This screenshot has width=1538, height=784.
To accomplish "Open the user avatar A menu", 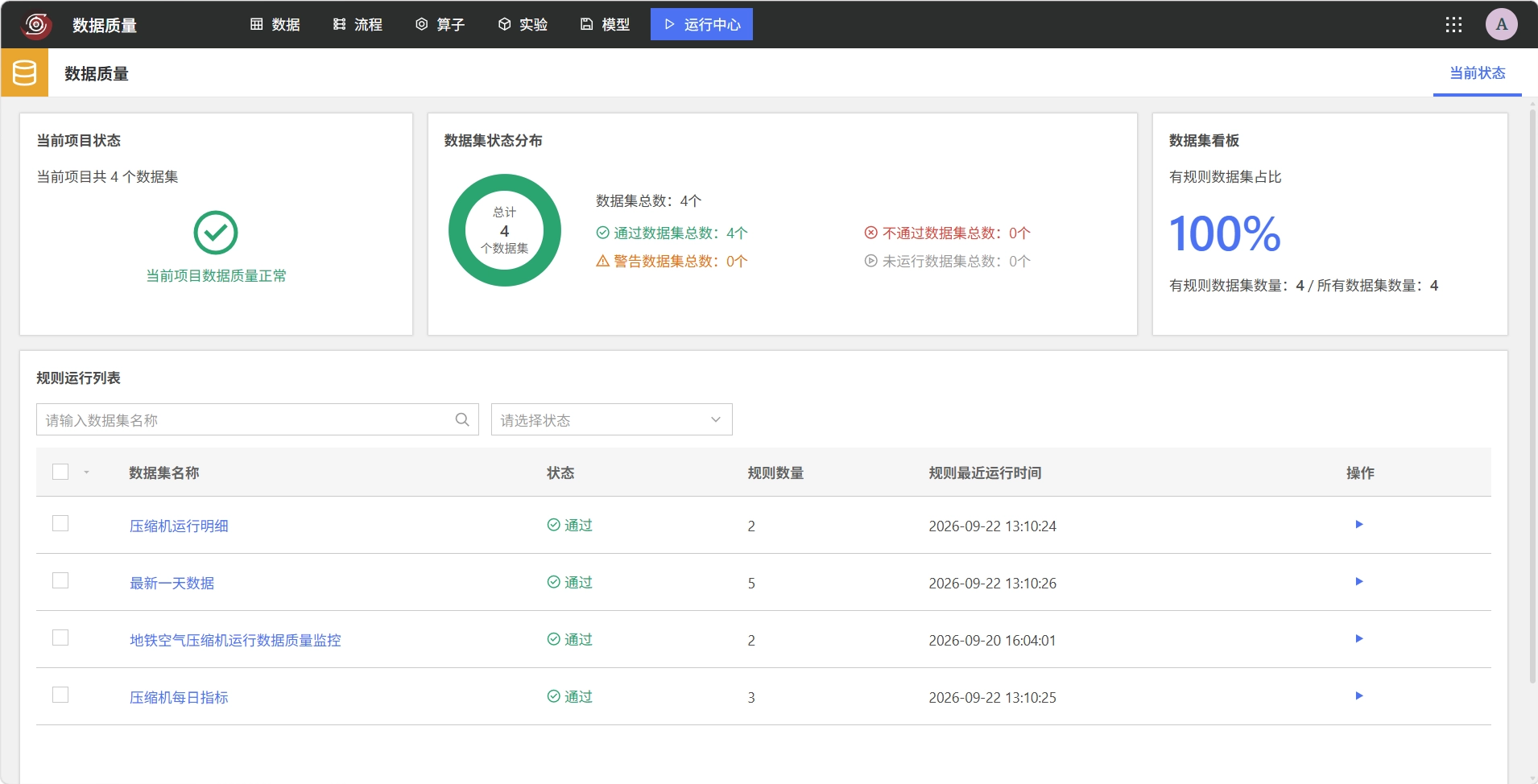I will point(1501,24).
